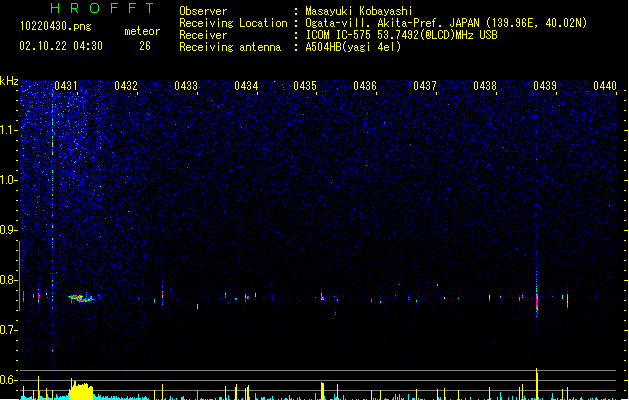The width and height of the screenshot is (629, 400).
Task: Click the file name 10220430.png
Action: [56, 26]
